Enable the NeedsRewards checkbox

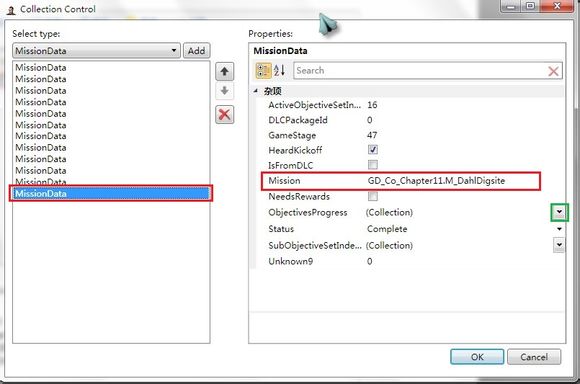[373, 196]
